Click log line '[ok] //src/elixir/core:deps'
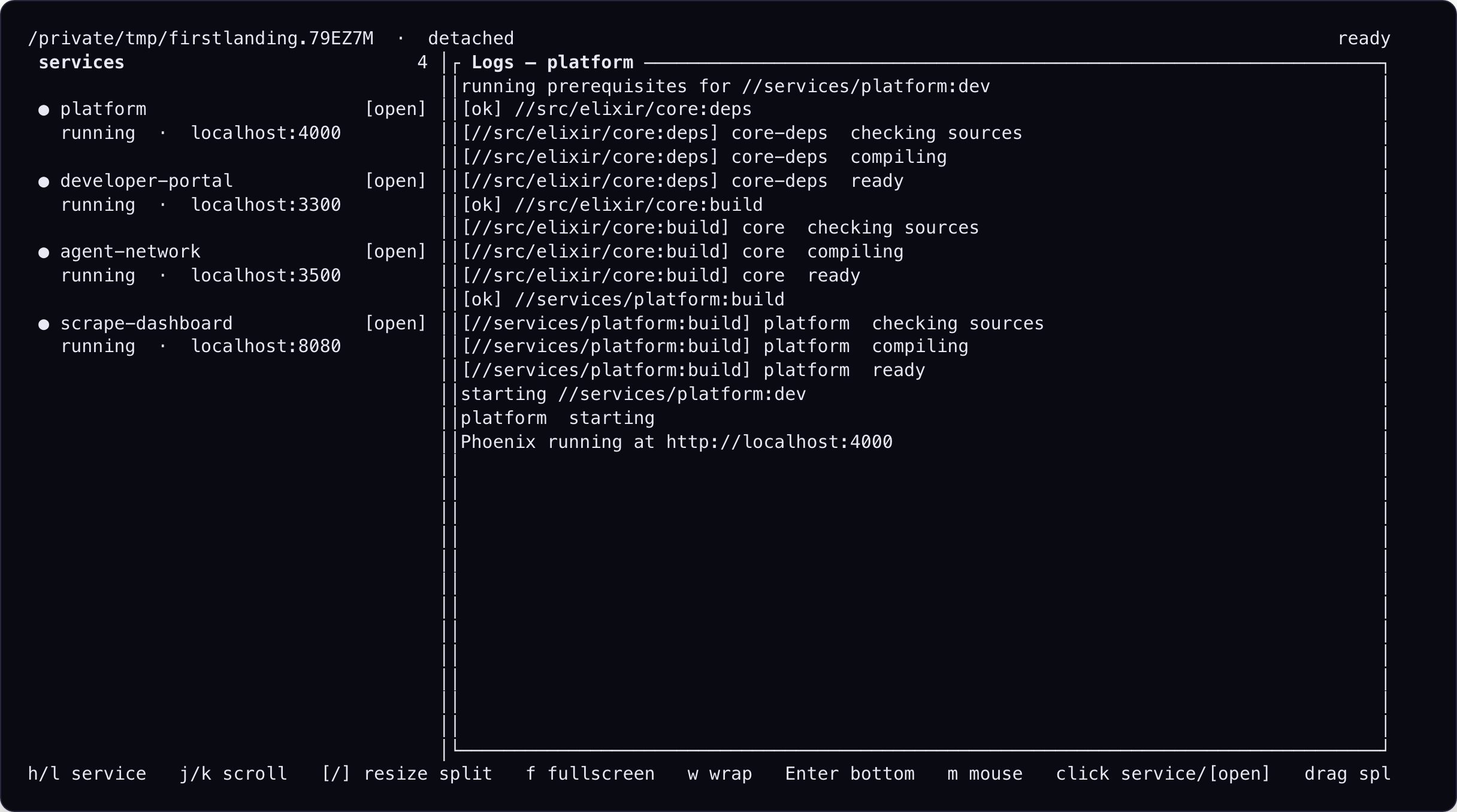 pyautogui.click(x=606, y=110)
